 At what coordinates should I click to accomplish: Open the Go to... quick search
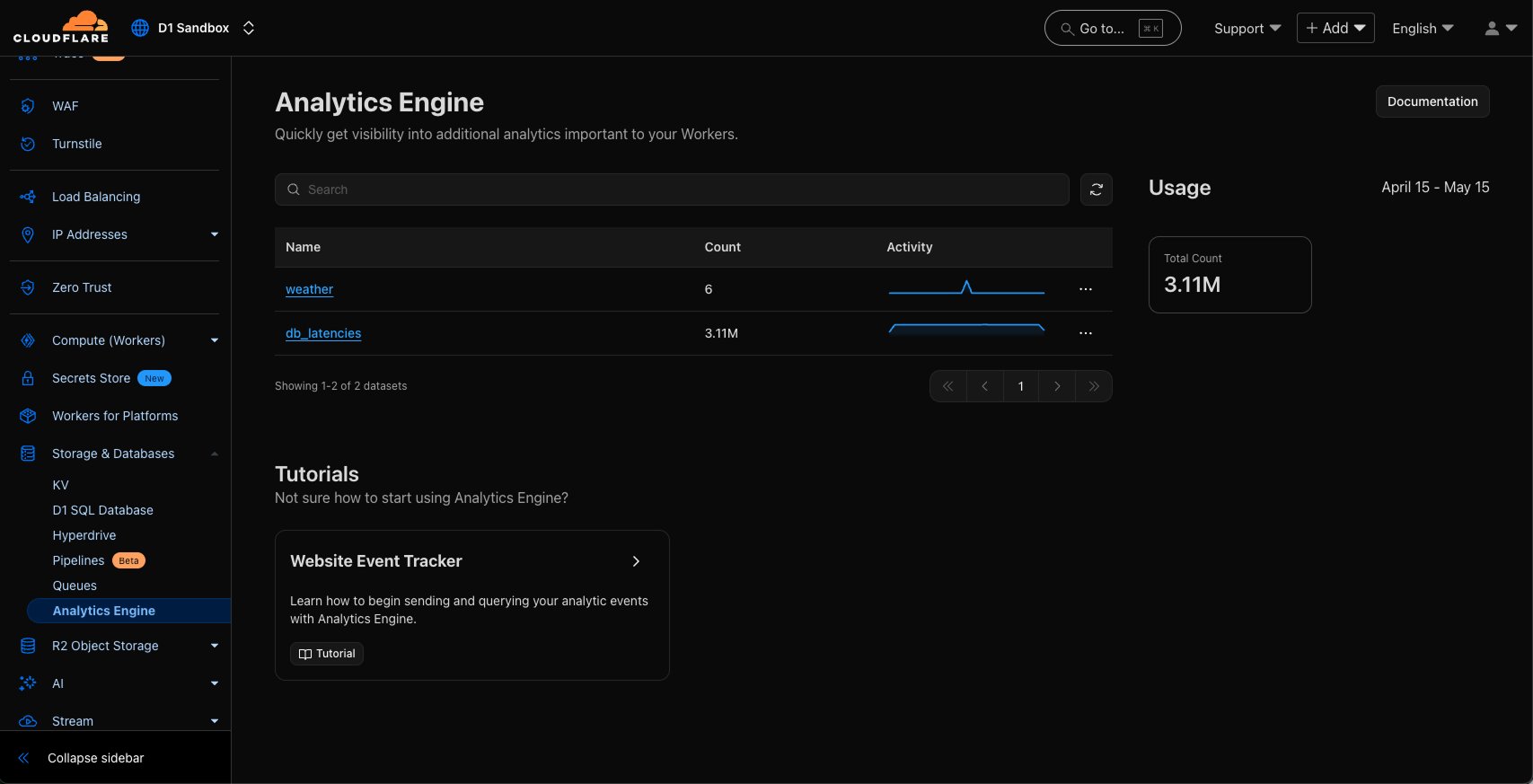click(1113, 28)
